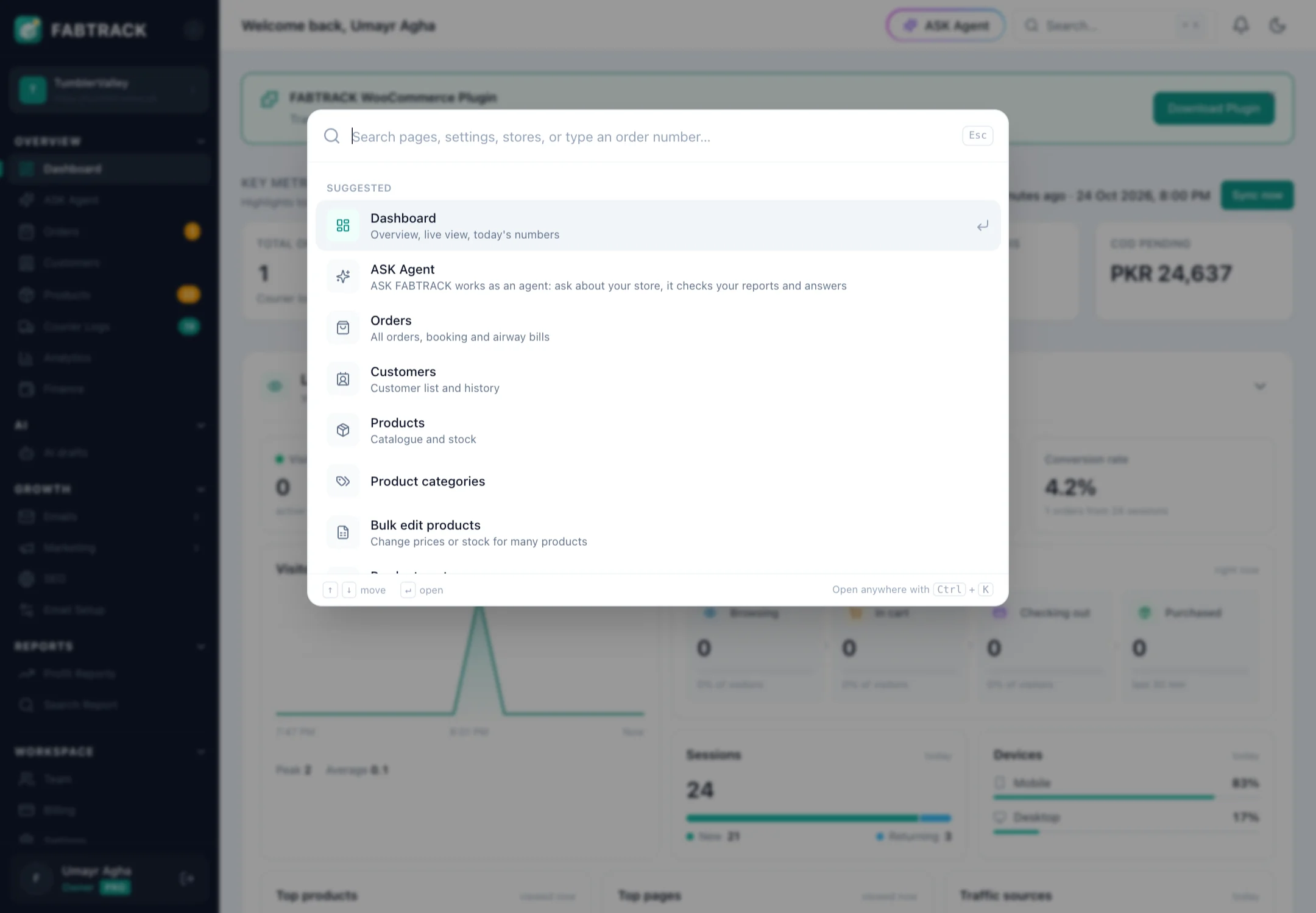1316x913 pixels.
Task: Collapse the REPORTS sidebar section chevron
Action: coord(201,646)
